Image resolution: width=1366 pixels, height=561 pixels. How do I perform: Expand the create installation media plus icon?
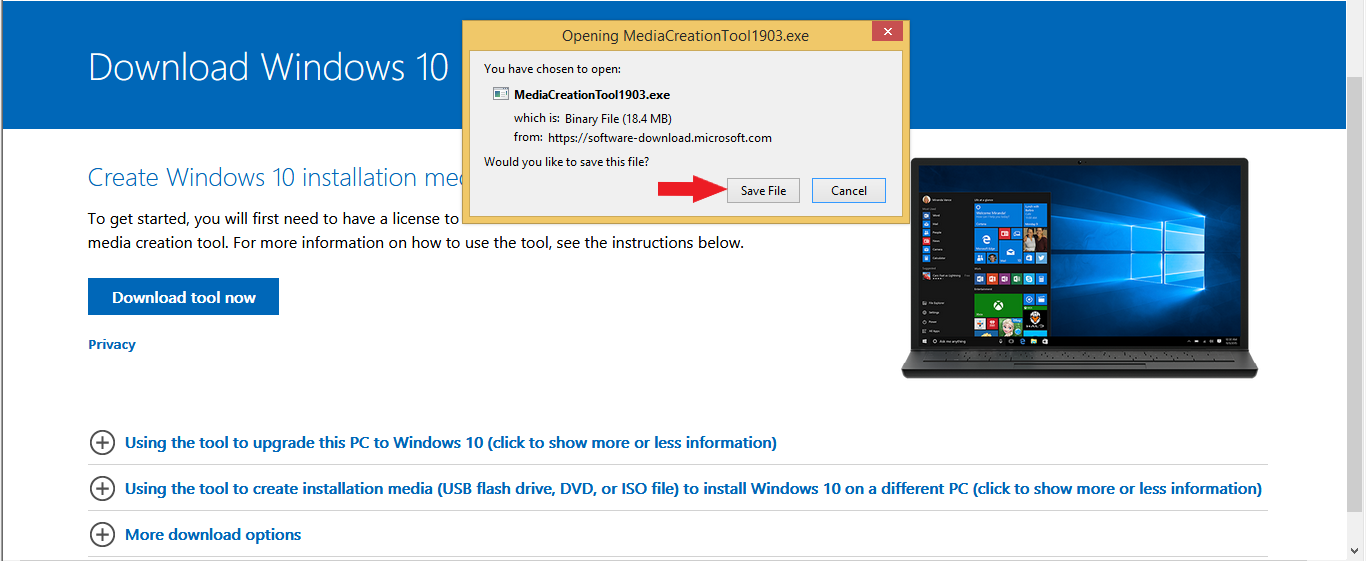coord(102,489)
